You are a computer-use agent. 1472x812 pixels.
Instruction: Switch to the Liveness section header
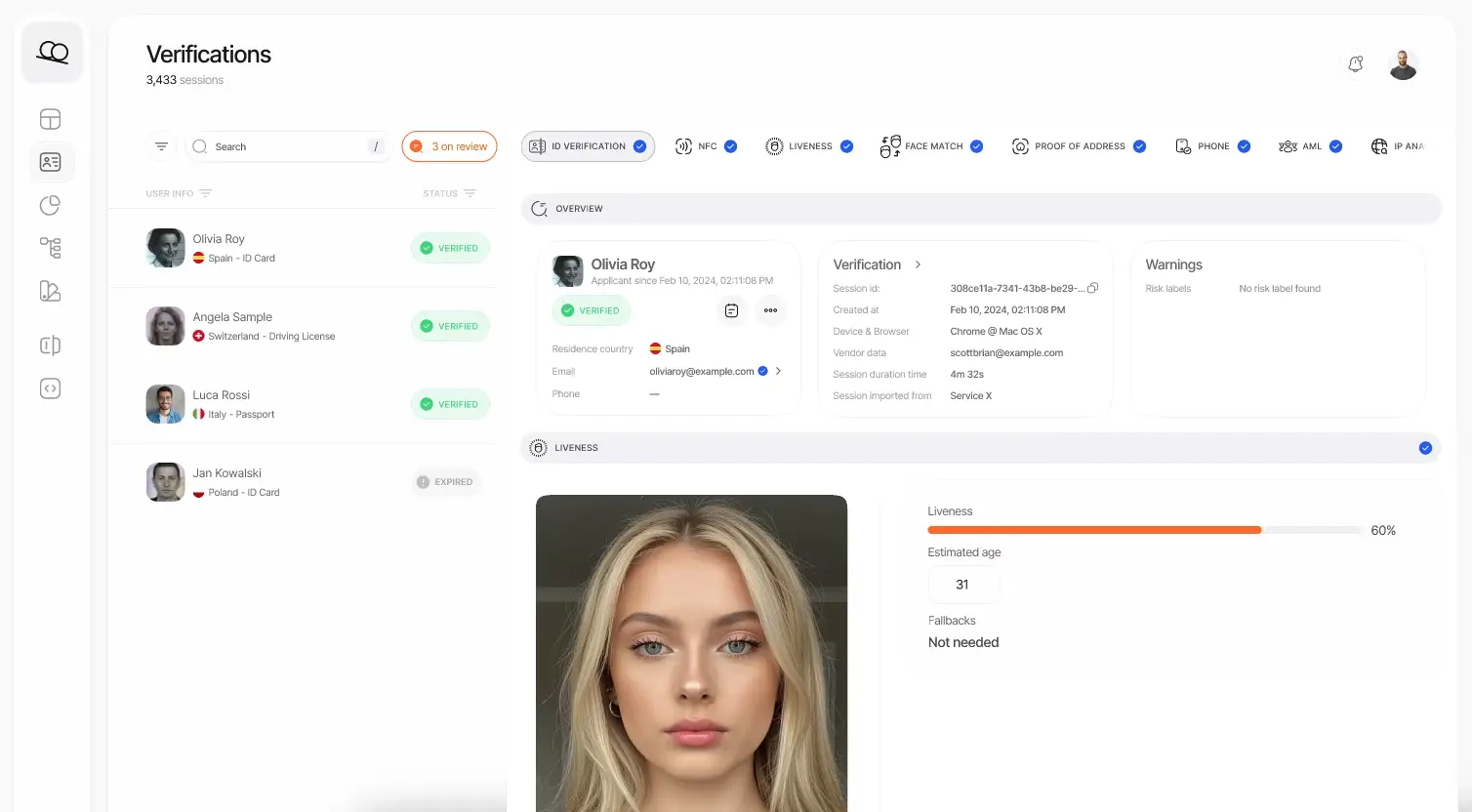576,447
